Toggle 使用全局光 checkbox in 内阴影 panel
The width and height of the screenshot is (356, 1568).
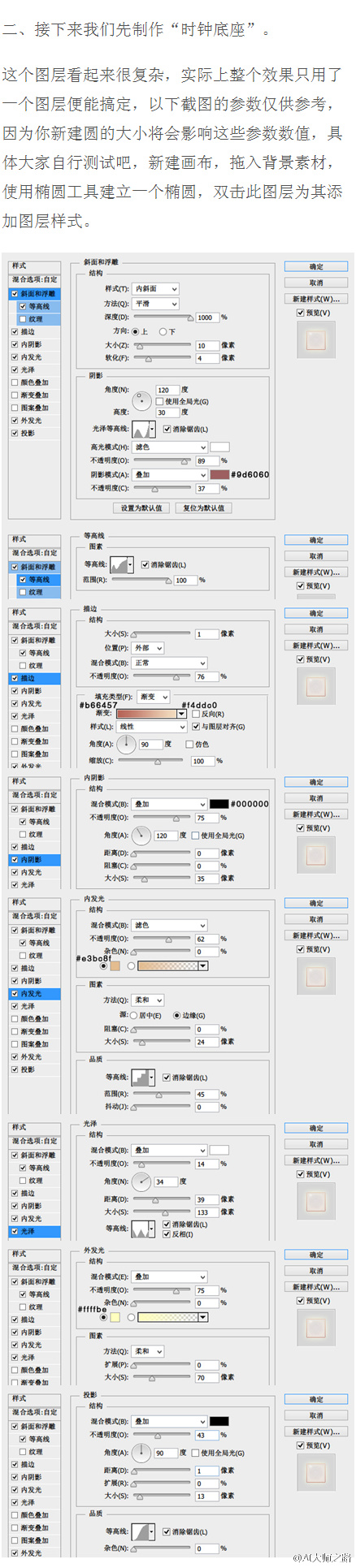[196, 835]
